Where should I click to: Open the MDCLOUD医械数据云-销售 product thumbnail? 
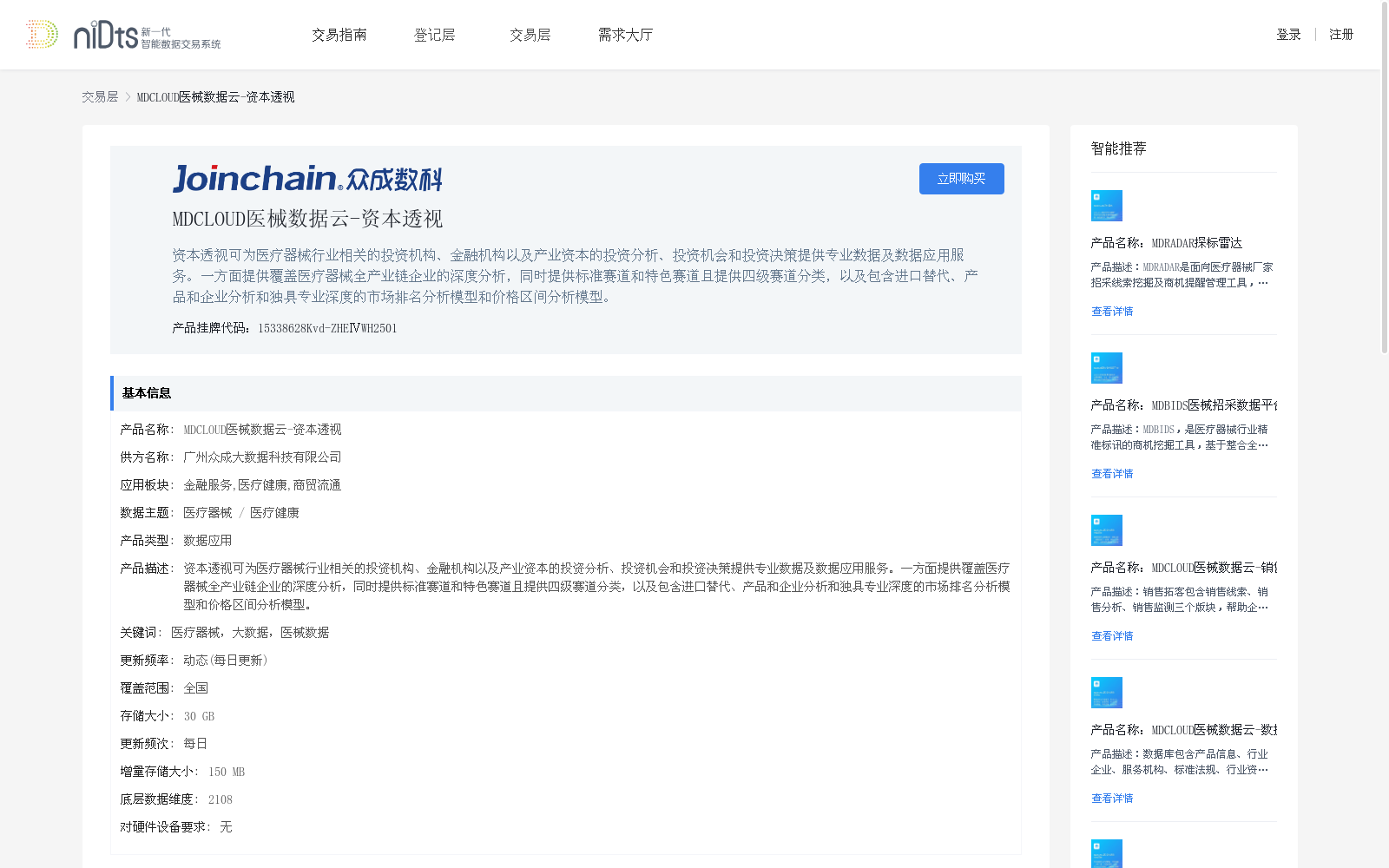[x=1107, y=530]
